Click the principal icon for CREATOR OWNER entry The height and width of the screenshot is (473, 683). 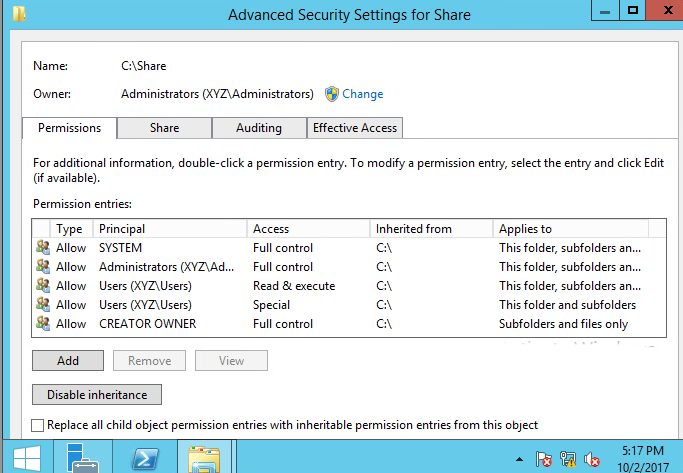pos(43,324)
